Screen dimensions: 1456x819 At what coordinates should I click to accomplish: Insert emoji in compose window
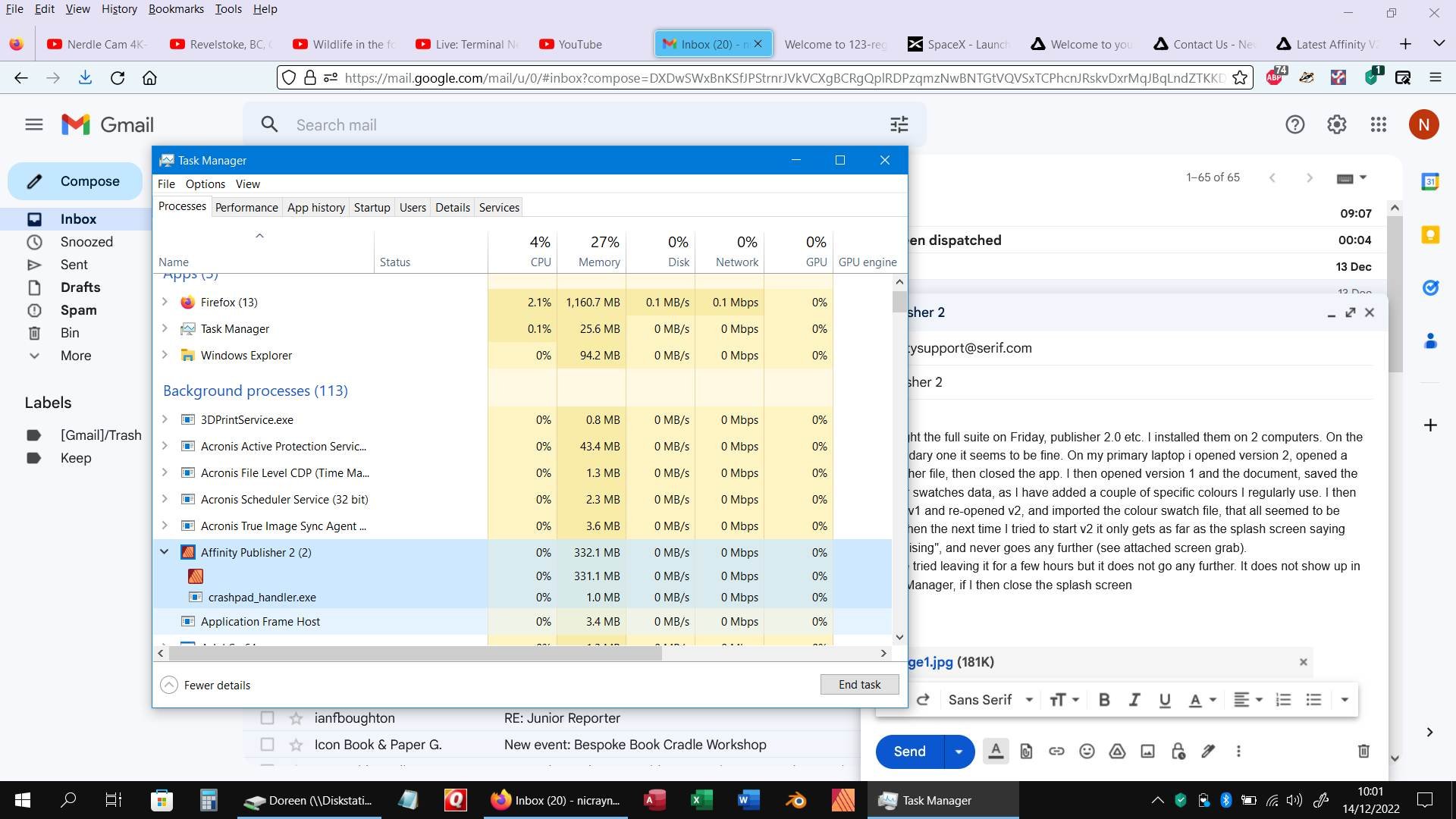pos(1087,751)
